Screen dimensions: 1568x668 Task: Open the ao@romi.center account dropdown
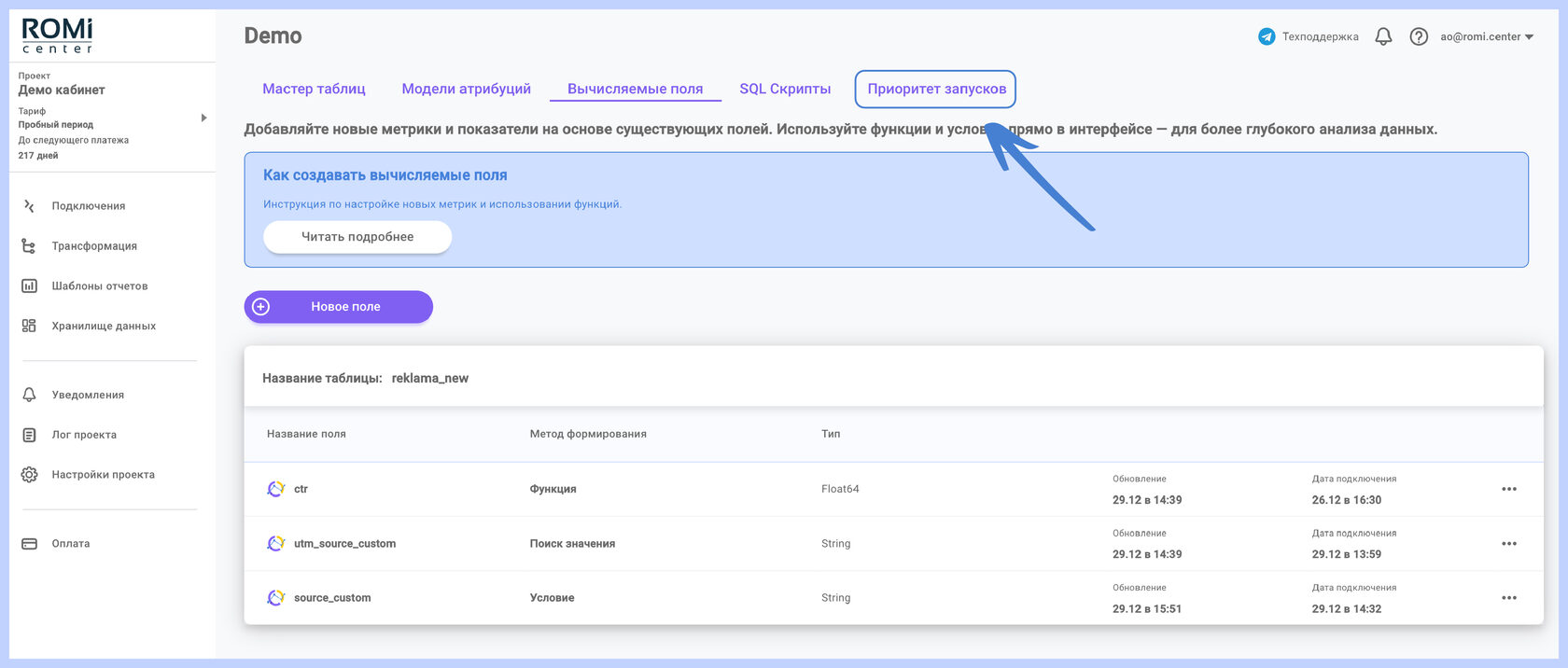click(1487, 37)
